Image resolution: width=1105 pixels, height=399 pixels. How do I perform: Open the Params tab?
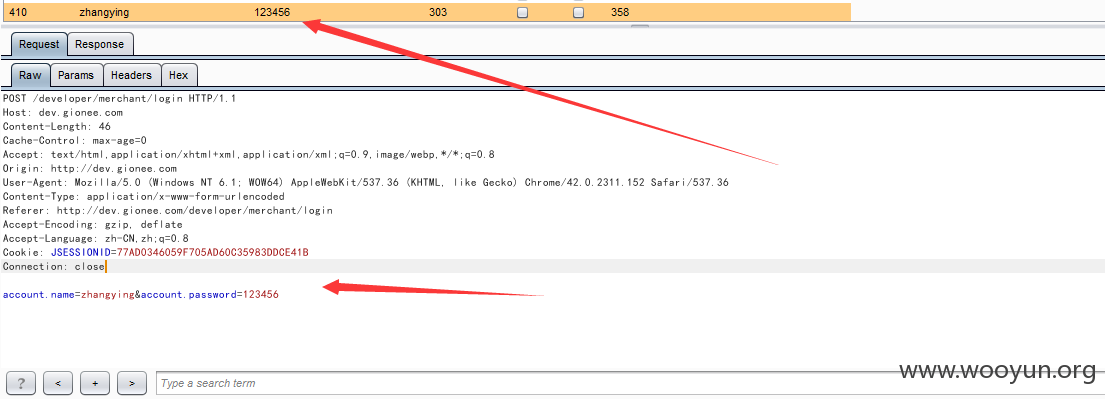click(x=76, y=75)
